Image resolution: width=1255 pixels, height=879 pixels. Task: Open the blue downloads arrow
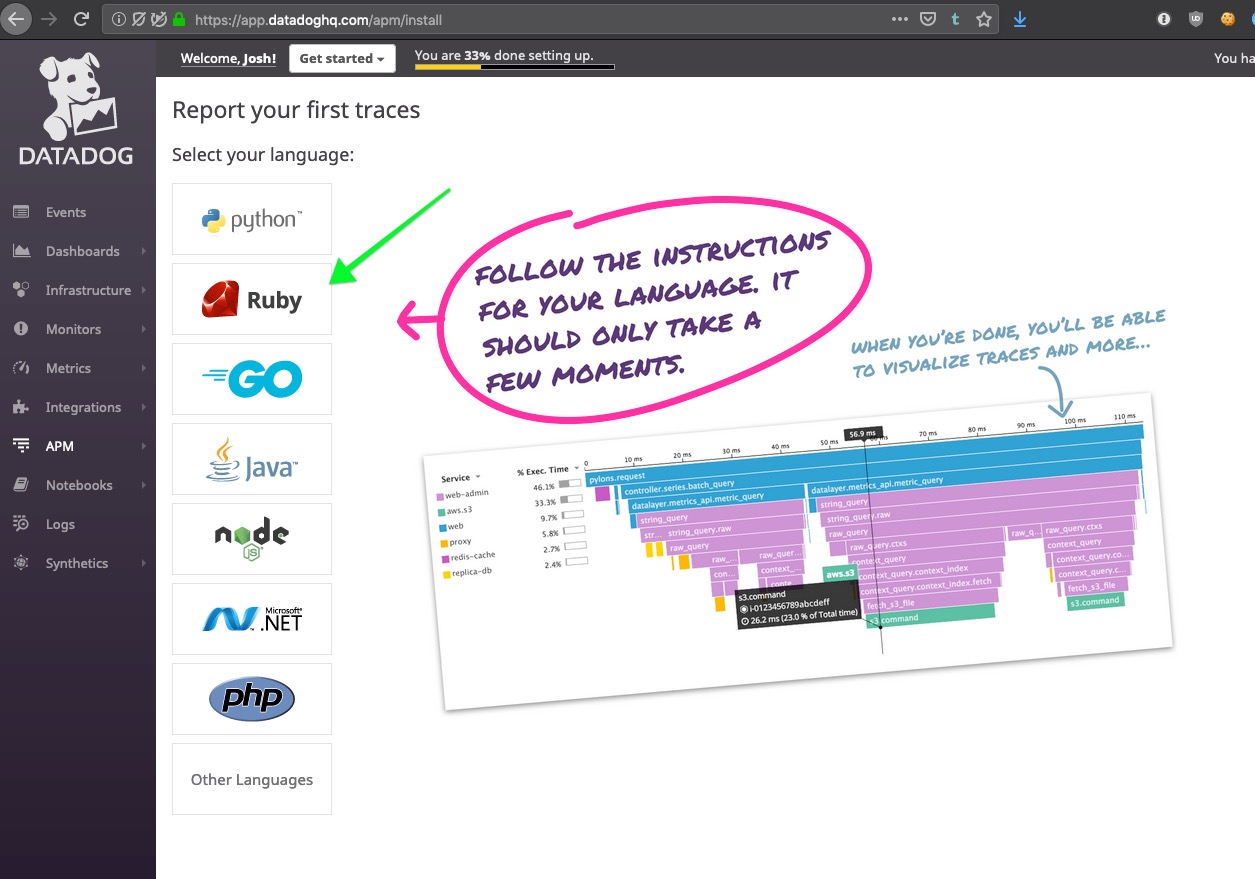tap(1020, 19)
